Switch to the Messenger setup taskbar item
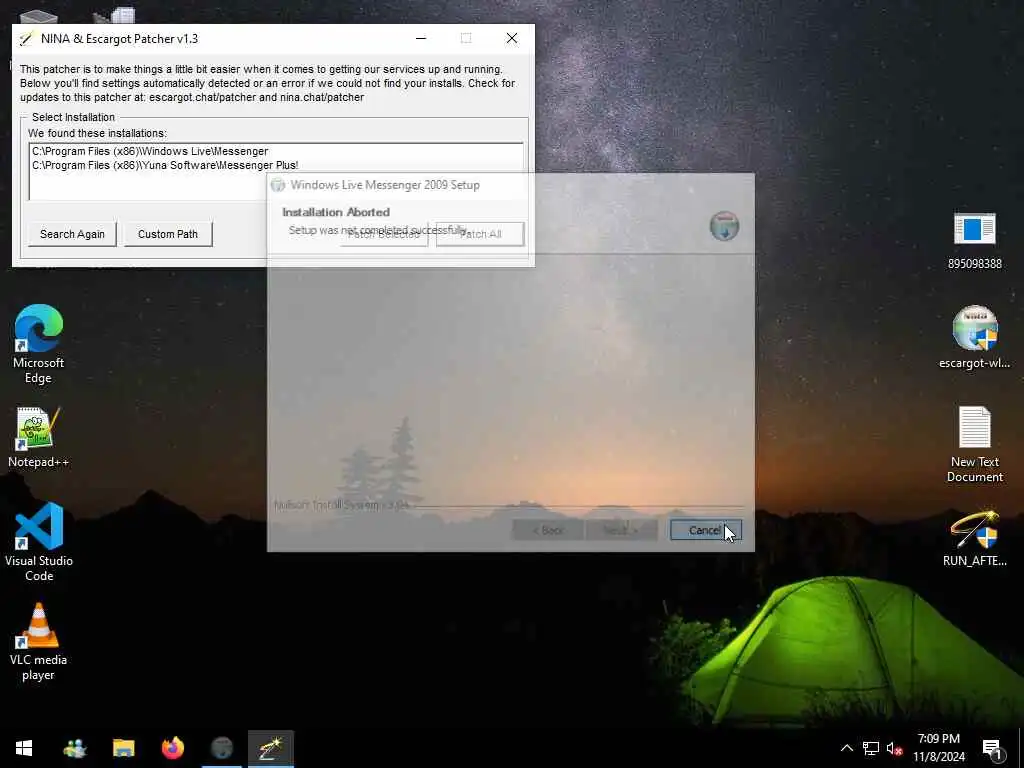1024x768 pixels. coord(222,748)
